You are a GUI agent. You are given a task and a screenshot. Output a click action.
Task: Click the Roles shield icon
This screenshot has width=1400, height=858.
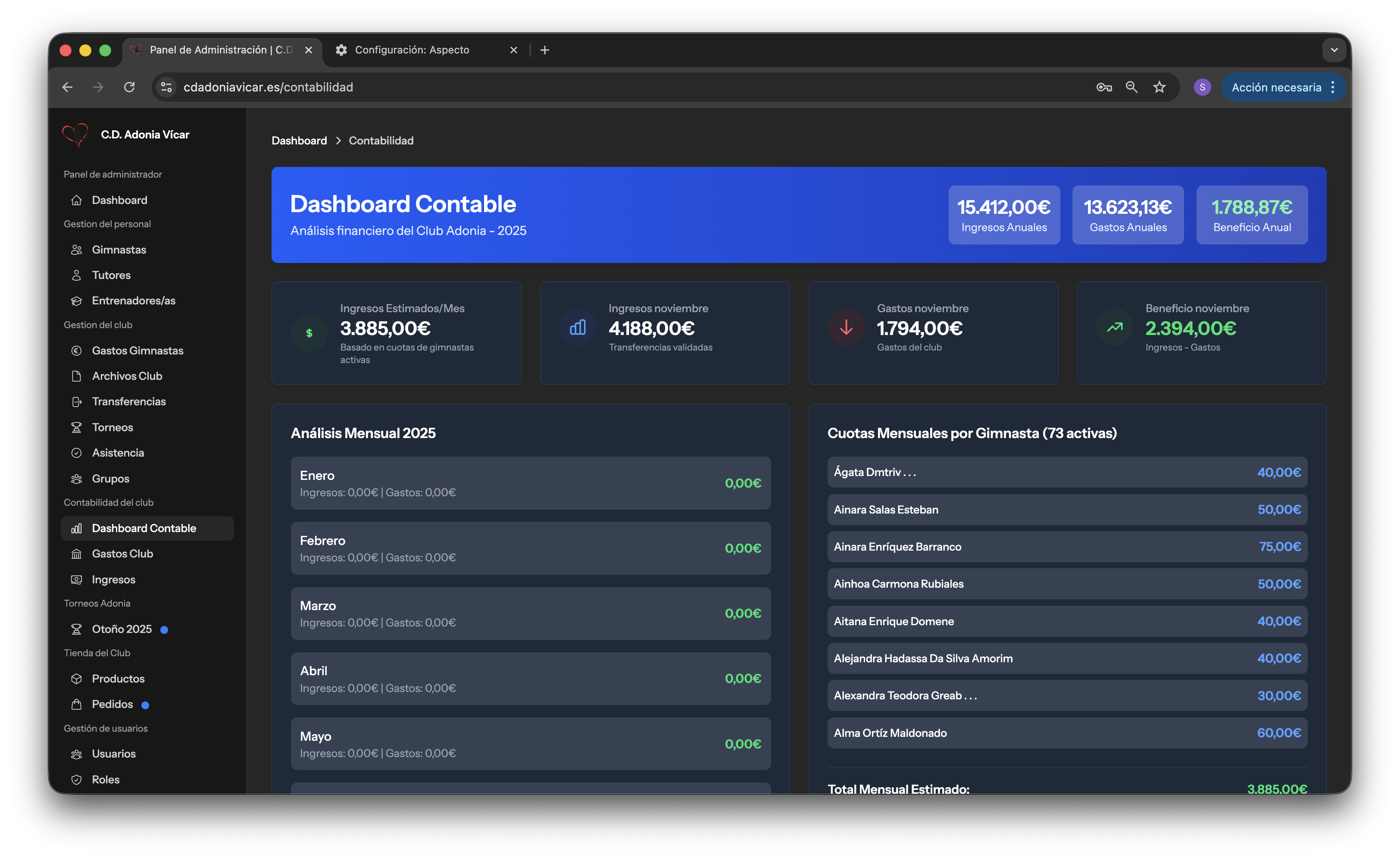pyautogui.click(x=77, y=780)
